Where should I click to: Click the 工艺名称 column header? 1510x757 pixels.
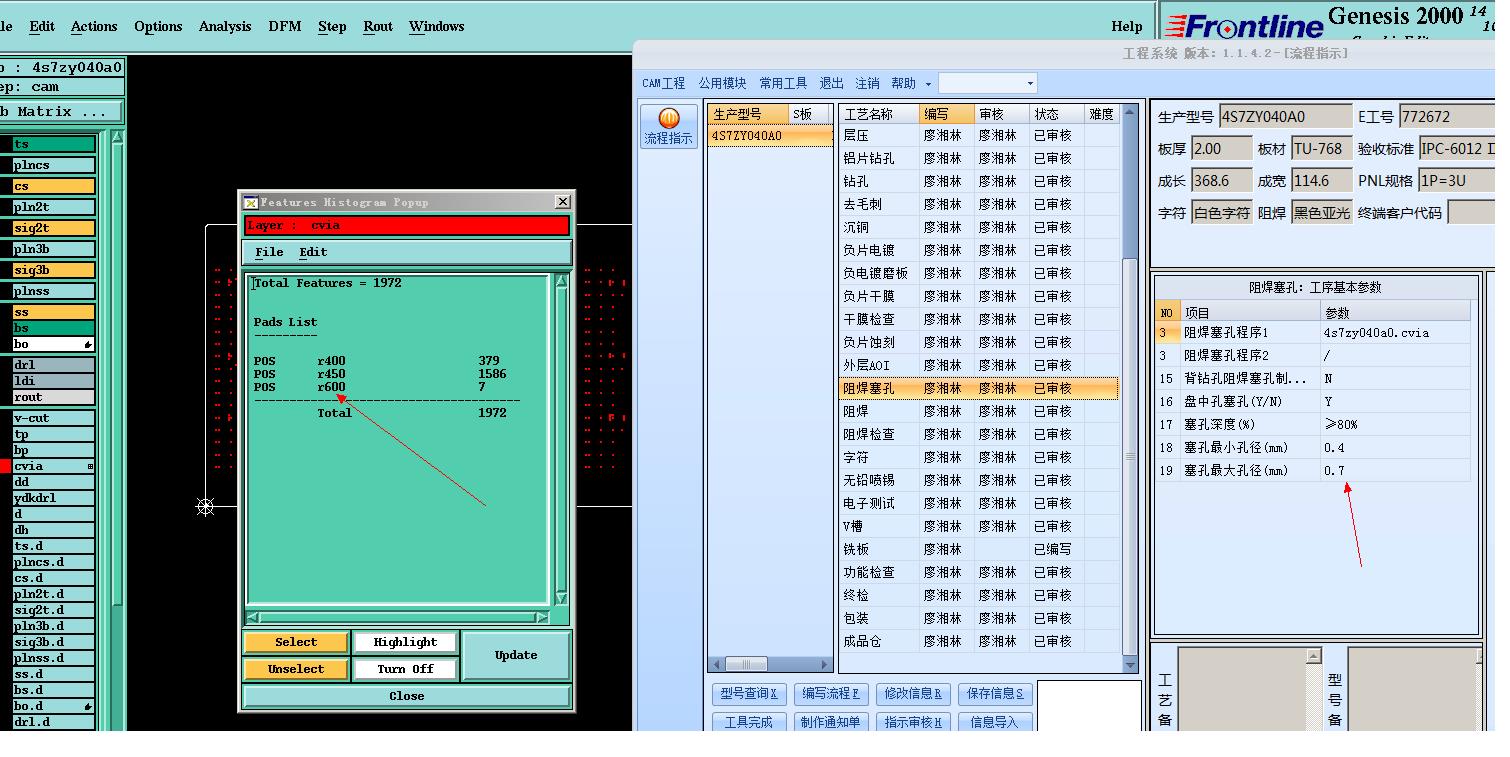[x=879, y=114]
